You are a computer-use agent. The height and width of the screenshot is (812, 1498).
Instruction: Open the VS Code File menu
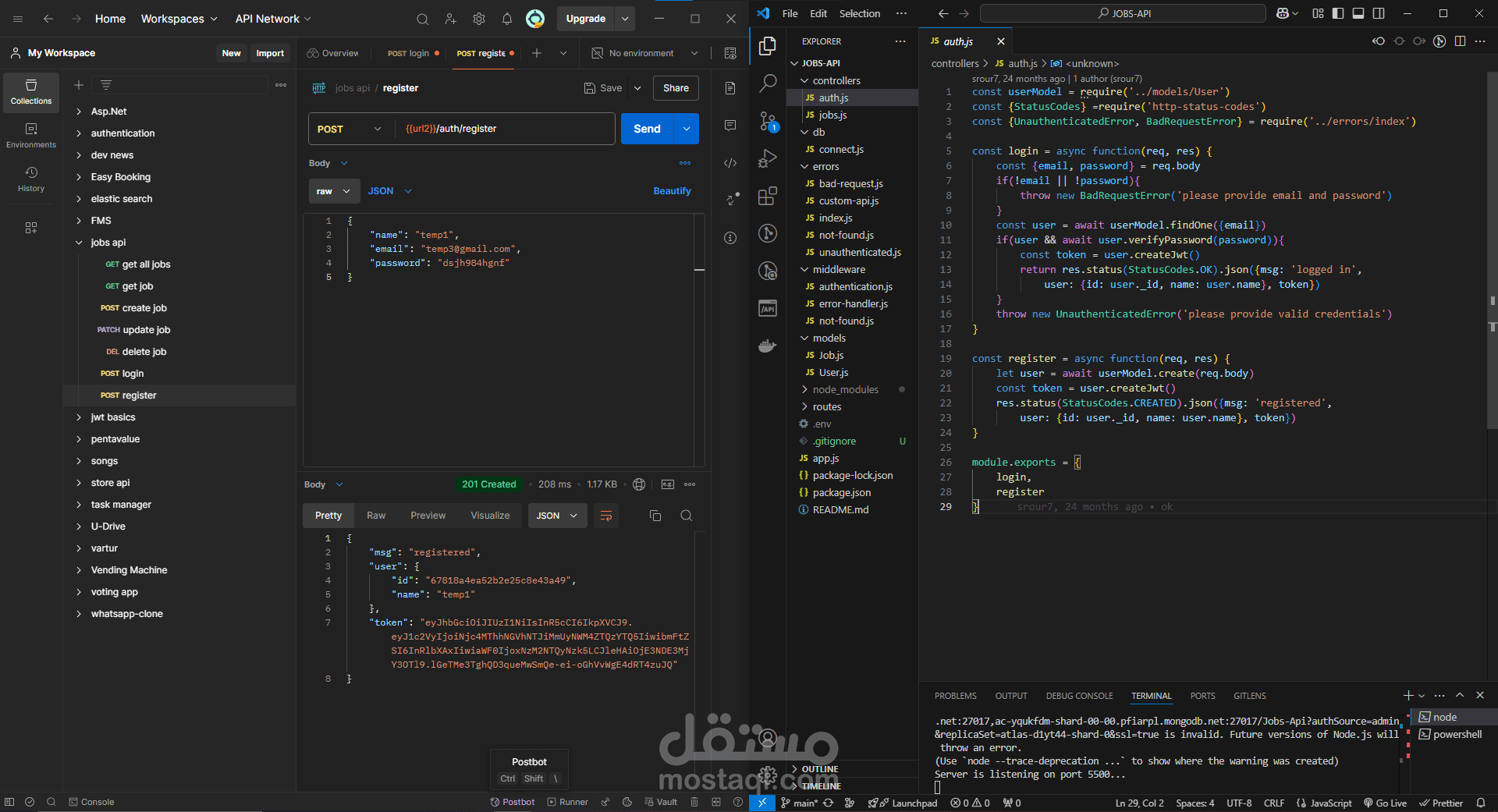tap(790, 13)
